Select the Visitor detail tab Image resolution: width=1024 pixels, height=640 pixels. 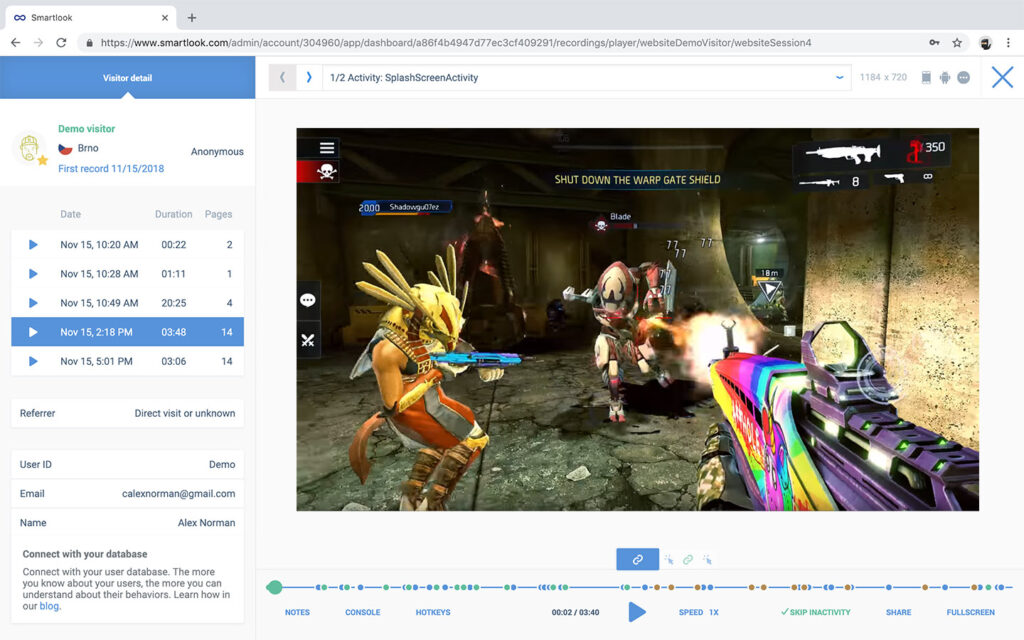[127, 78]
